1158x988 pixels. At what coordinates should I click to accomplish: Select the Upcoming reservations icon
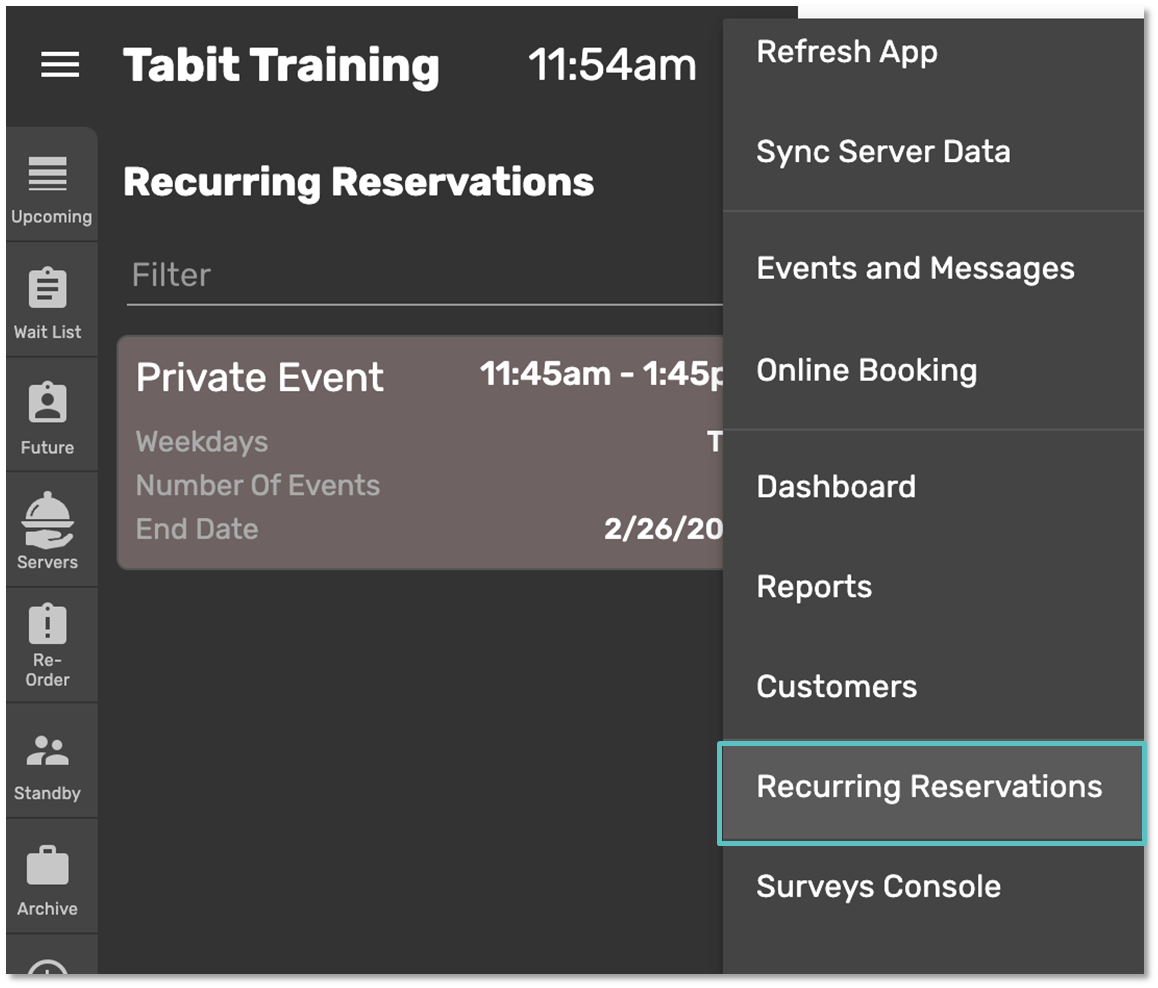tap(50, 185)
